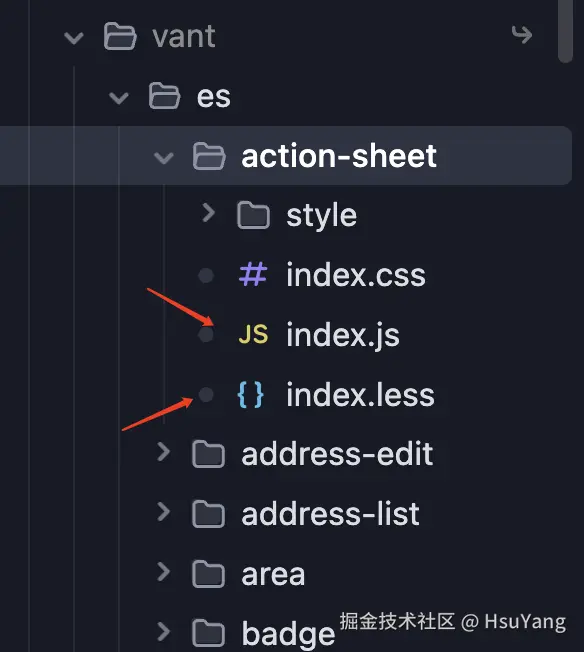Image resolution: width=584 pixels, height=652 pixels.
Task: Click the vertical scrollbar thumb
Action: [x=565, y=29]
